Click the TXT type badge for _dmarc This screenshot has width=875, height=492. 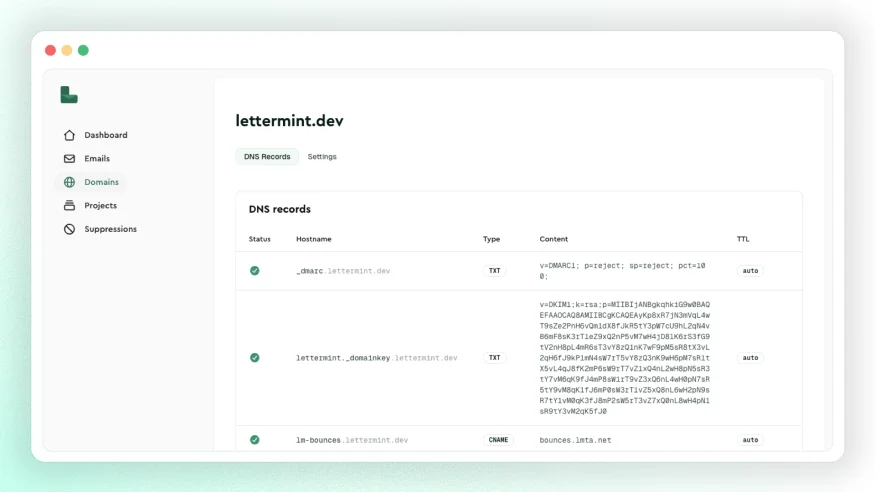pos(494,271)
